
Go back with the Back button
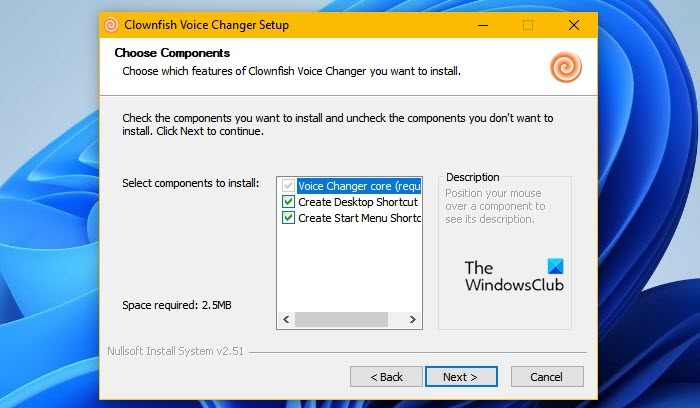coord(386,377)
